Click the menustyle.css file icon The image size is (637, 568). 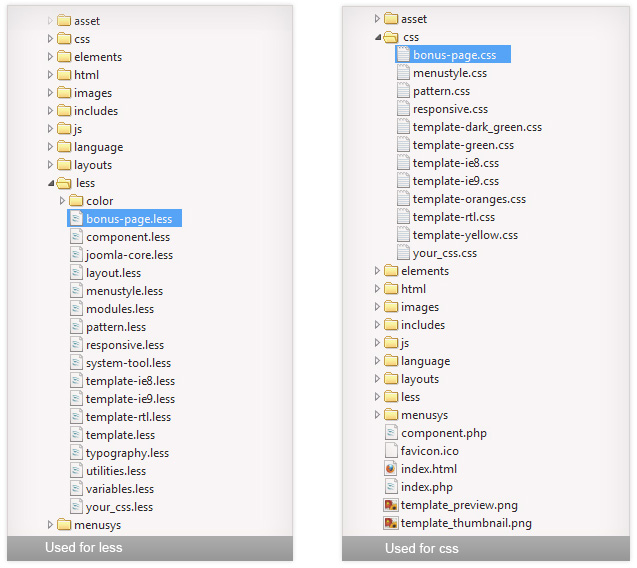click(x=403, y=72)
